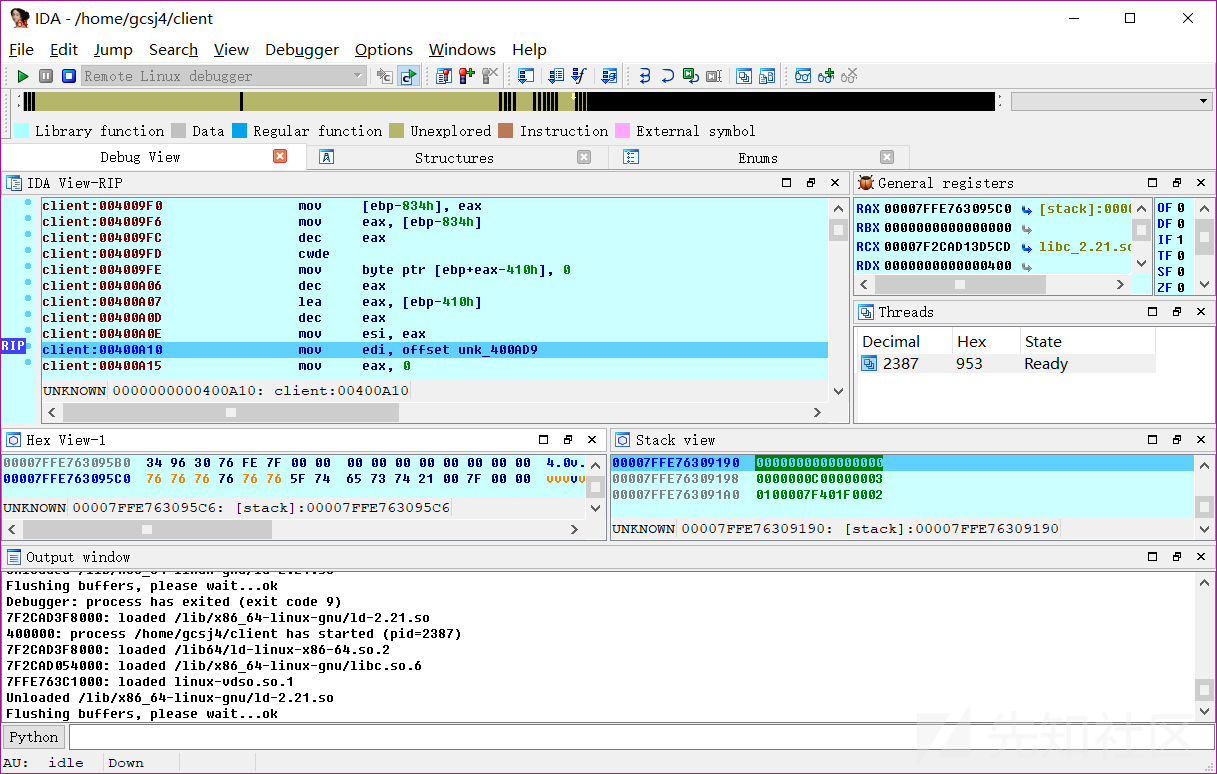
Task: Close the IDA View-RIP panel
Action: pos(835,183)
